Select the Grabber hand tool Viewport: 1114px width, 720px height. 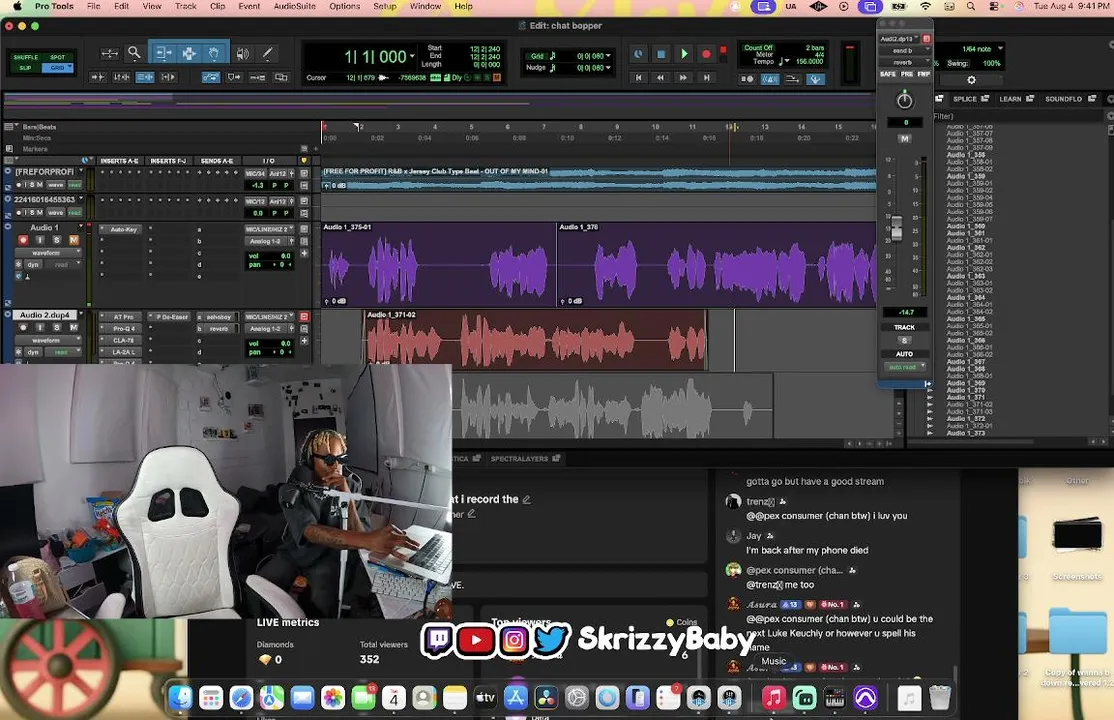(x=215, y=53)
